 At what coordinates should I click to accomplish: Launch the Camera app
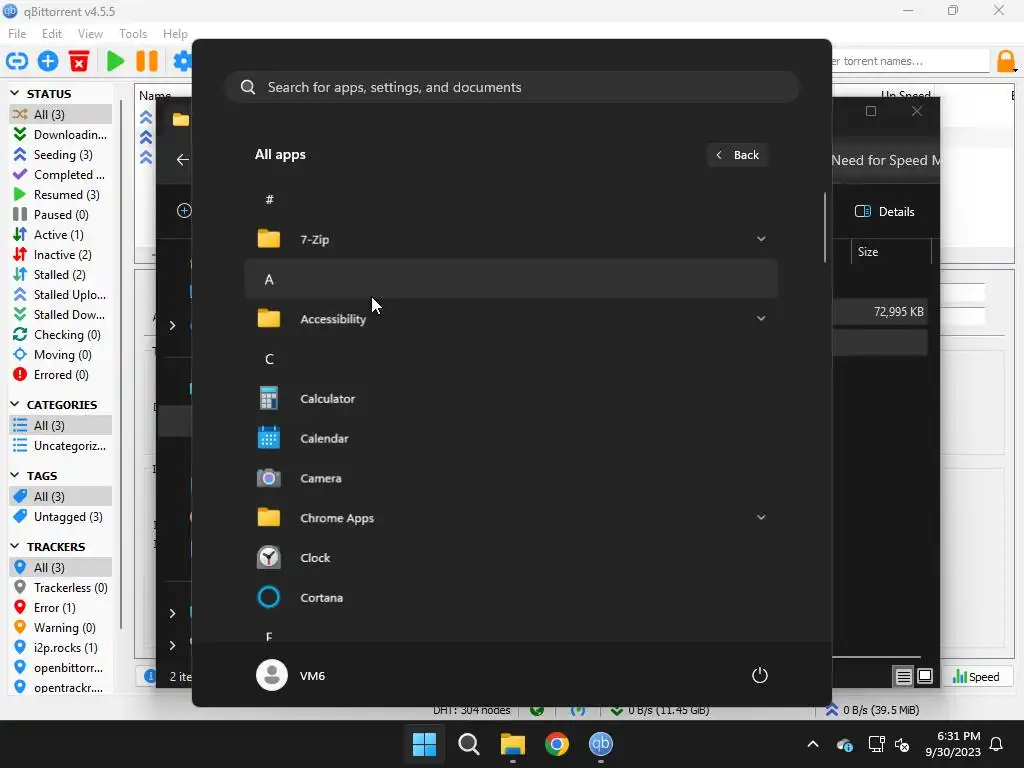pyautogui.click(x=511, y=479)
